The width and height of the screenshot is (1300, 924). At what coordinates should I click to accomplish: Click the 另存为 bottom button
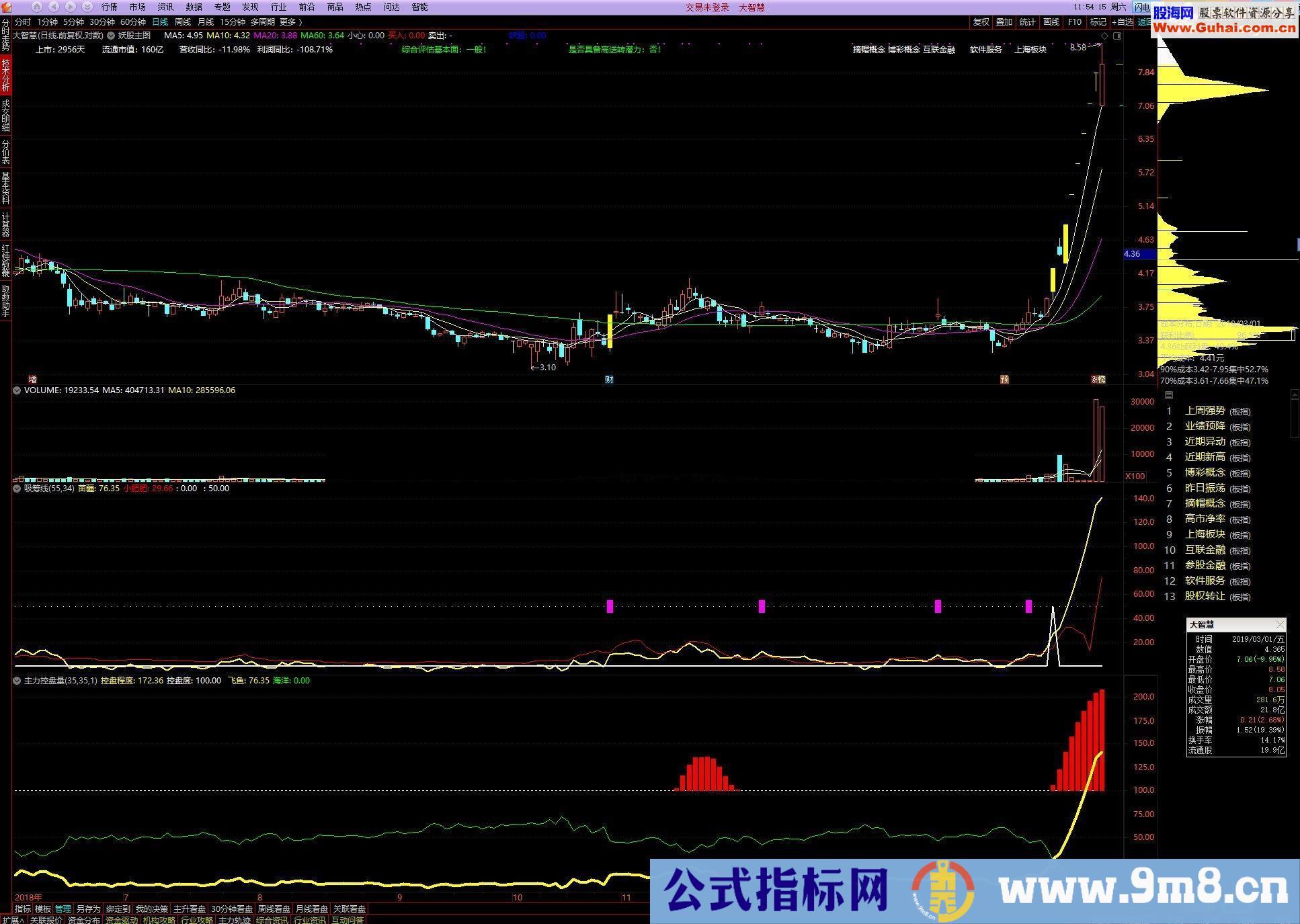tap(88, 909)
